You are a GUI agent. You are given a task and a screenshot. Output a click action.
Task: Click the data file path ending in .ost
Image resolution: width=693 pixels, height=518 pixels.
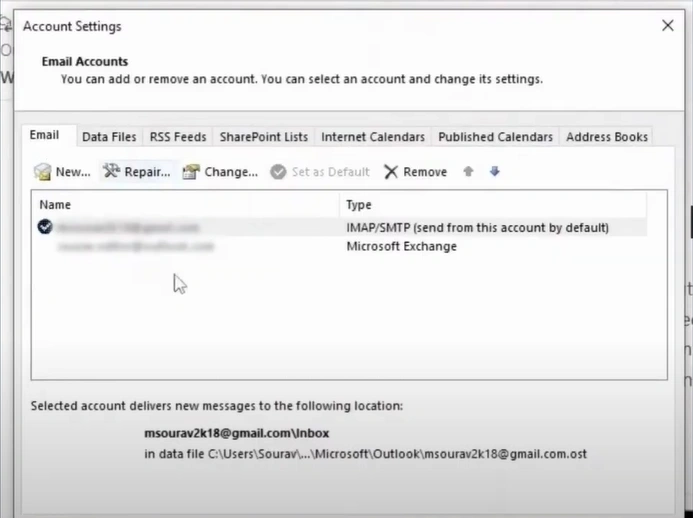pyautogui.click(x=366, y=454)
